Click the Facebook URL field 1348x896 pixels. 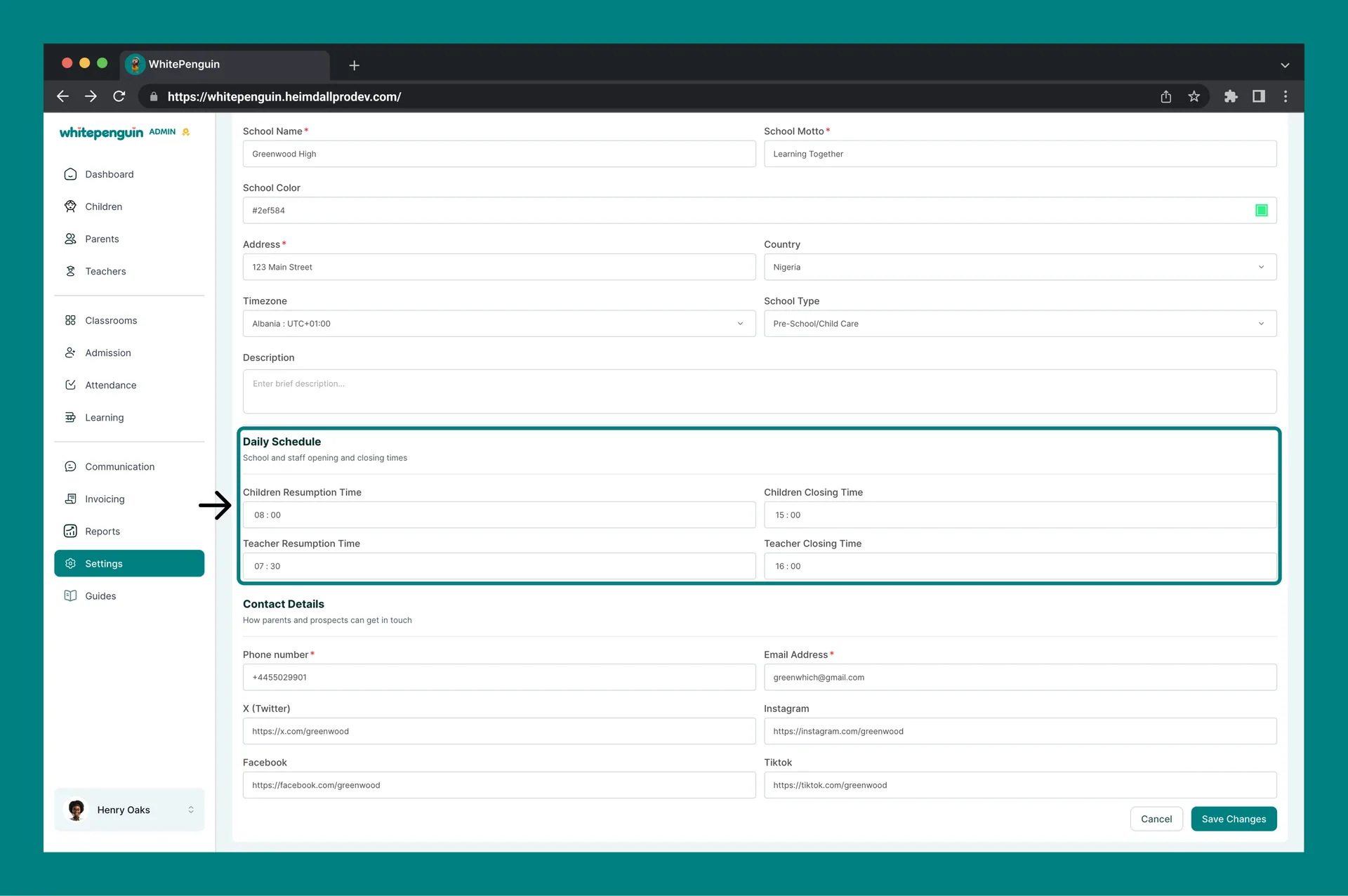[x=499, y=785]
